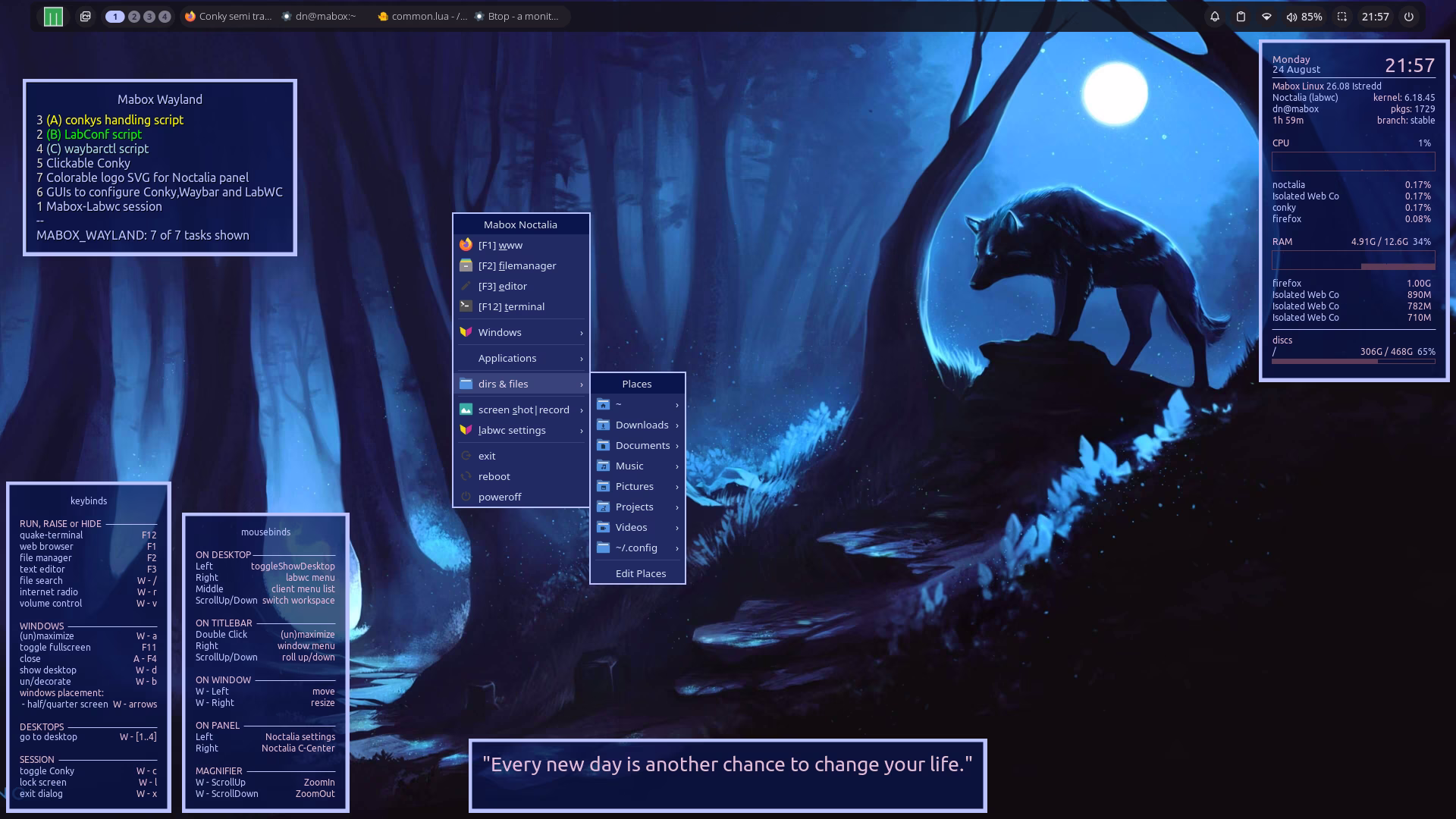Click the large 21:57 time in Conky

pos(1410,66)
